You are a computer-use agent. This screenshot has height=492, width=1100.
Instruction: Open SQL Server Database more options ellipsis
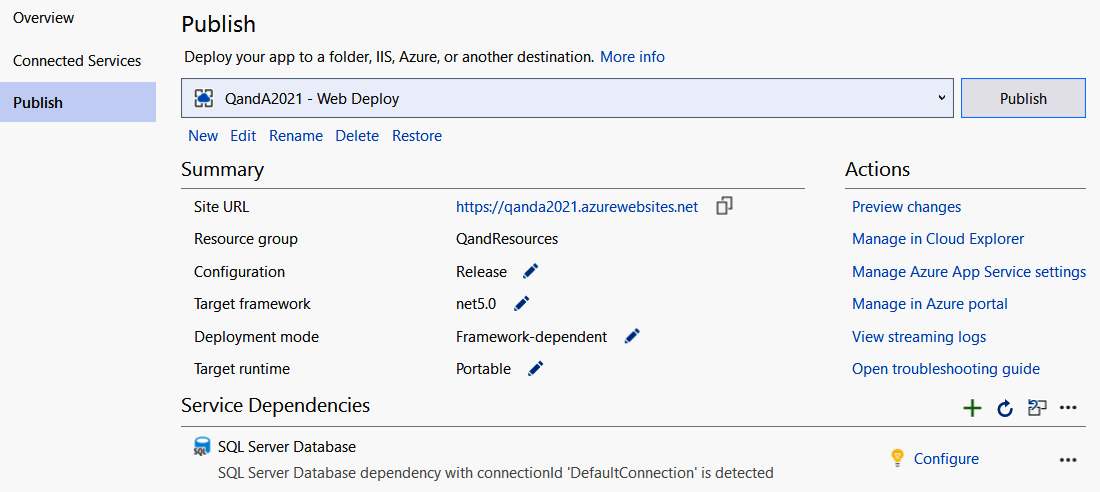tap(1068, 460)
